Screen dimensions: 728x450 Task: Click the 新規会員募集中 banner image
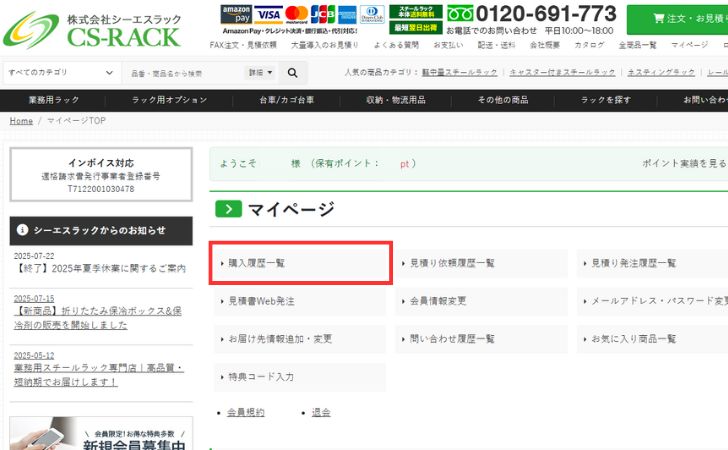[x=101, y=433]
